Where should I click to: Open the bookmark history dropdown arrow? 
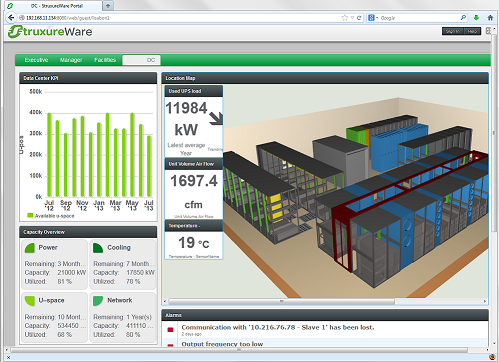pos(352,18)
